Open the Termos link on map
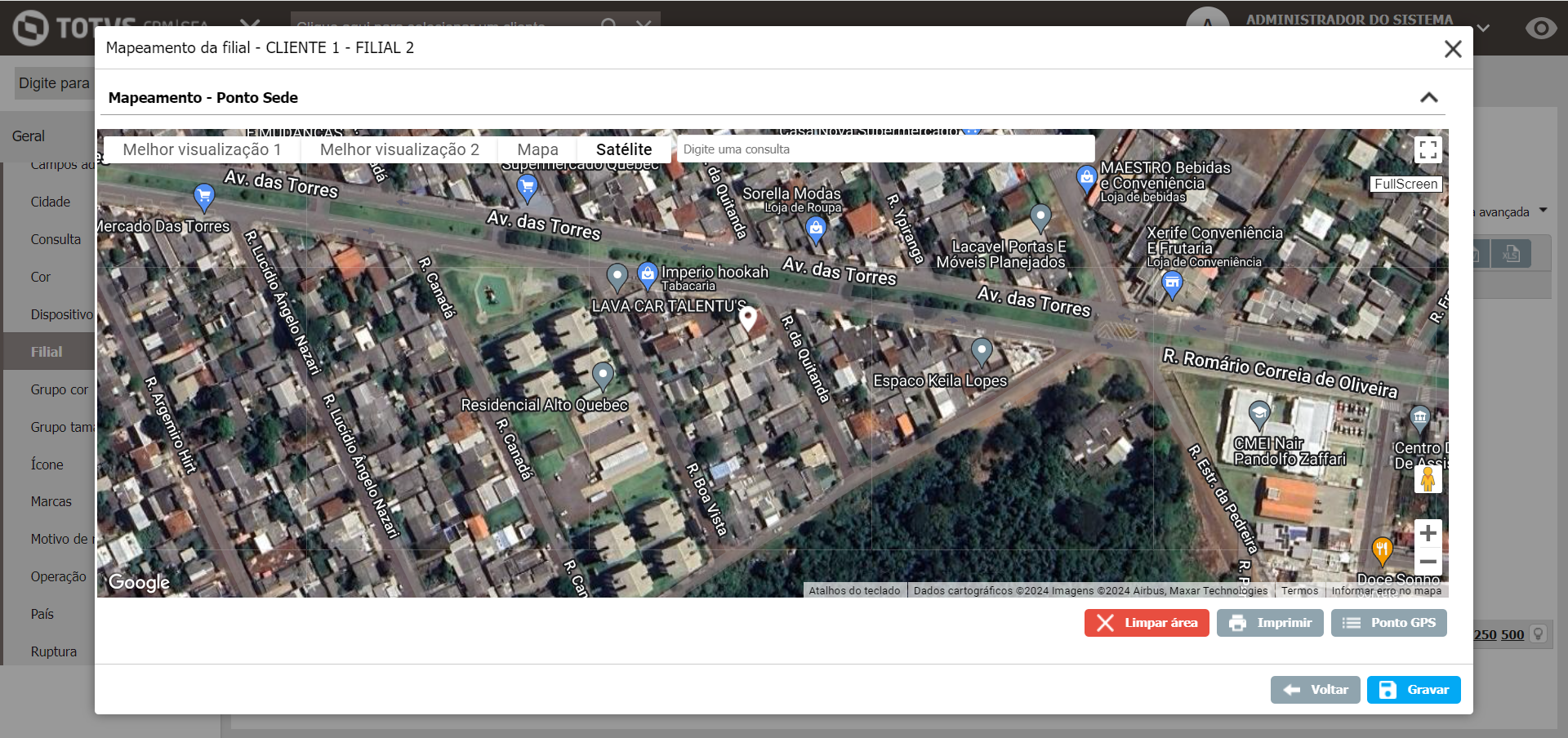 click(1299, 591)
